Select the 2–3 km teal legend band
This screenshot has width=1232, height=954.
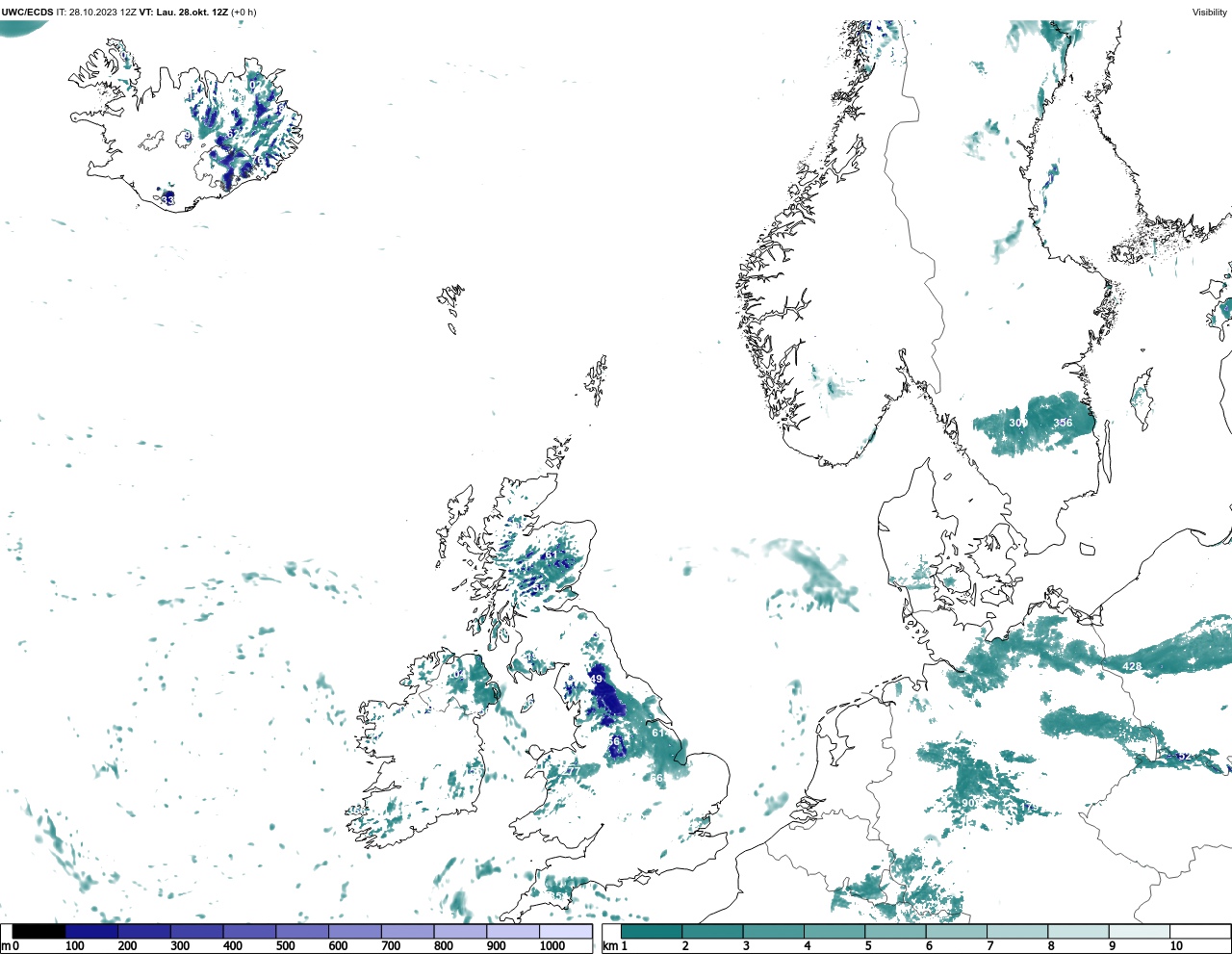point(712,932)
